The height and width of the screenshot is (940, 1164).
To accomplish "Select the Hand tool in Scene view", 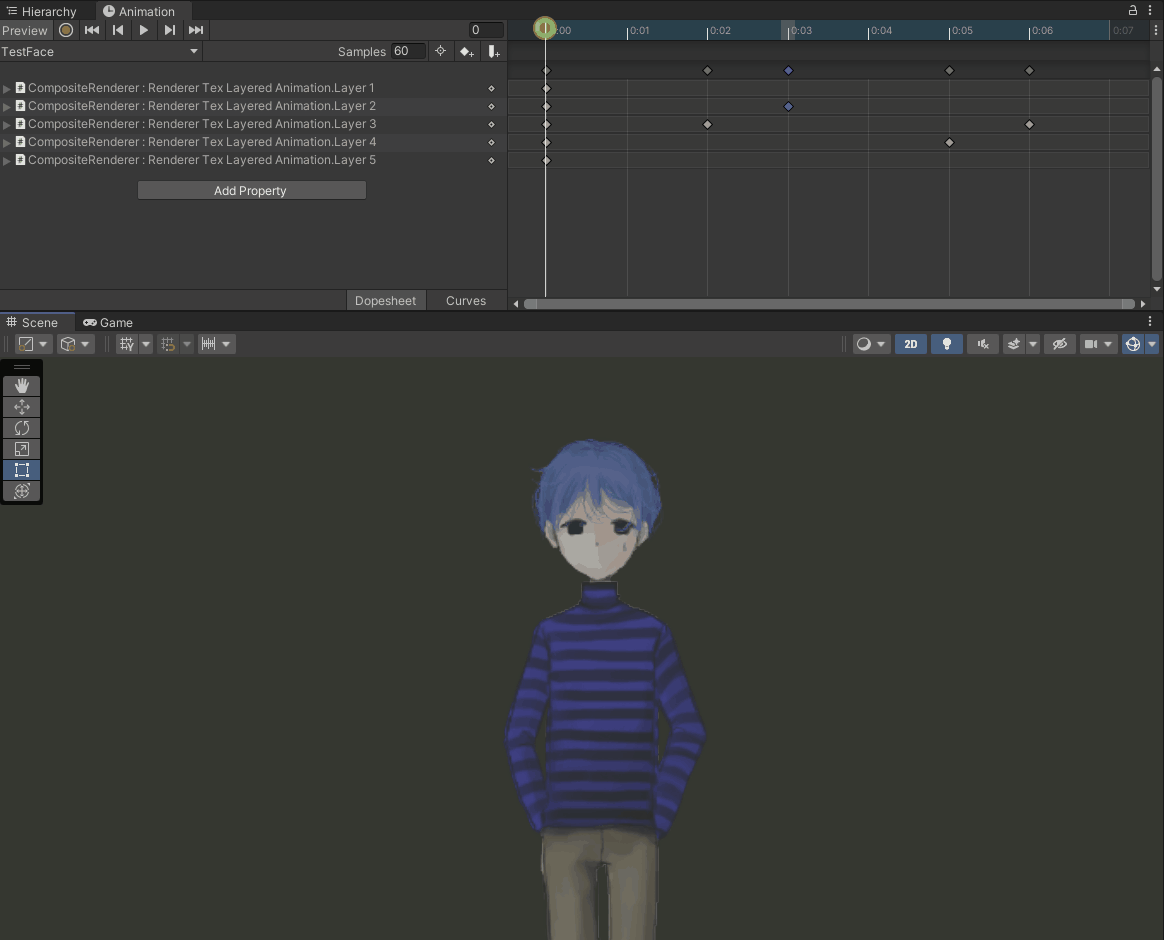I will [x=21, y=385].
